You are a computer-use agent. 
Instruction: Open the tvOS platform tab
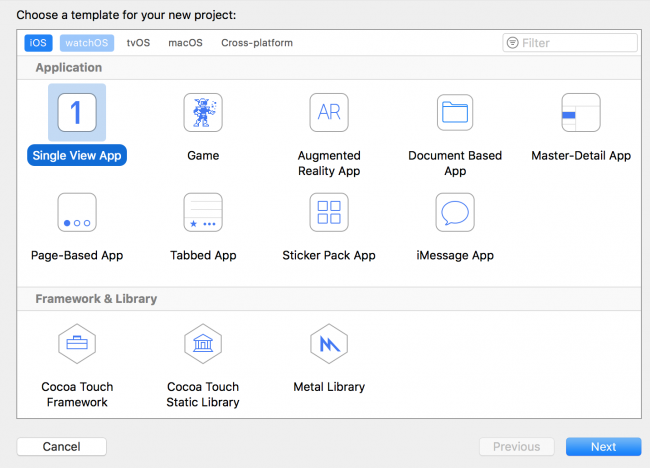pos(138,43)
